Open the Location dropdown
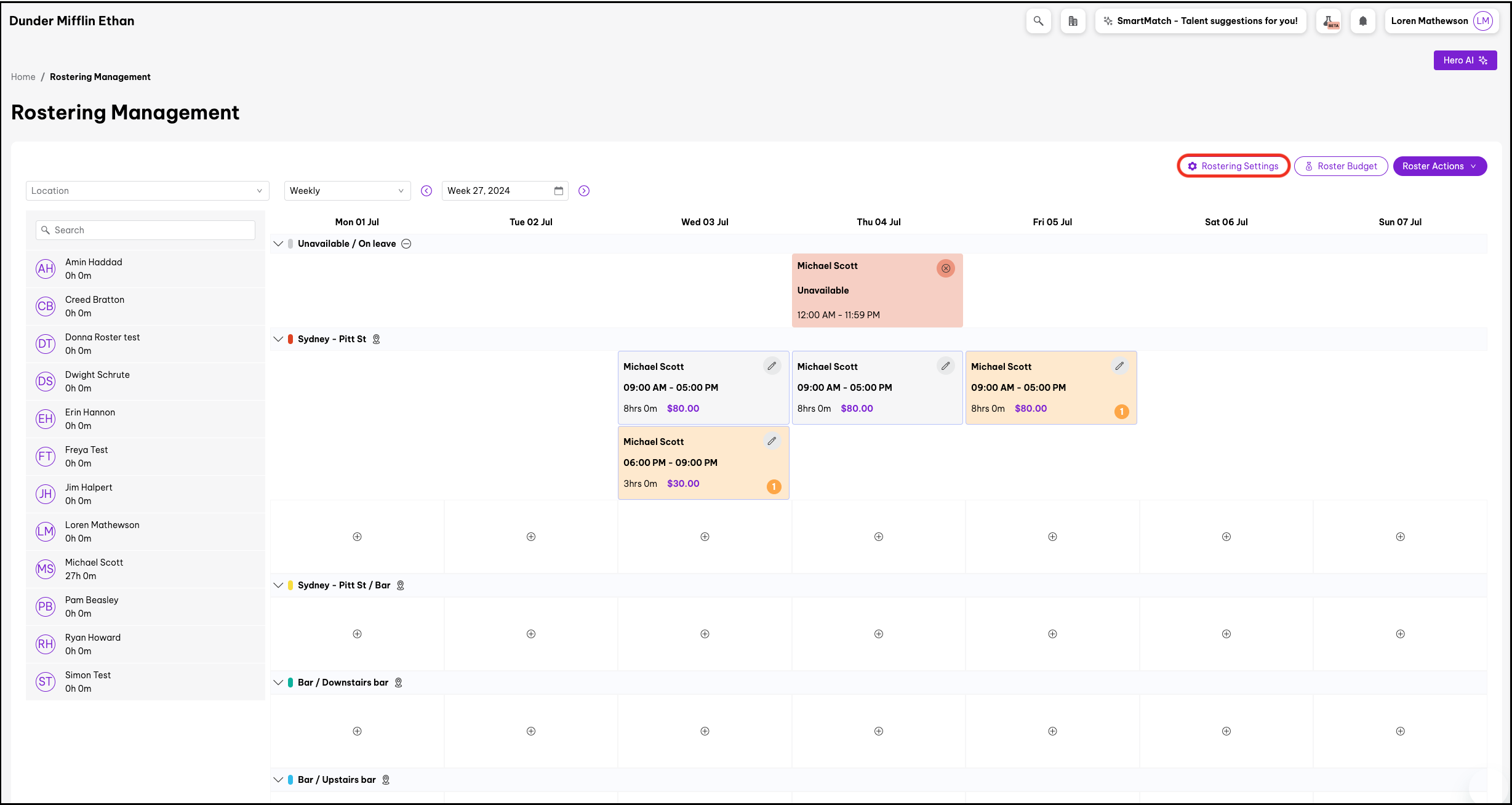 coord(147,191)
